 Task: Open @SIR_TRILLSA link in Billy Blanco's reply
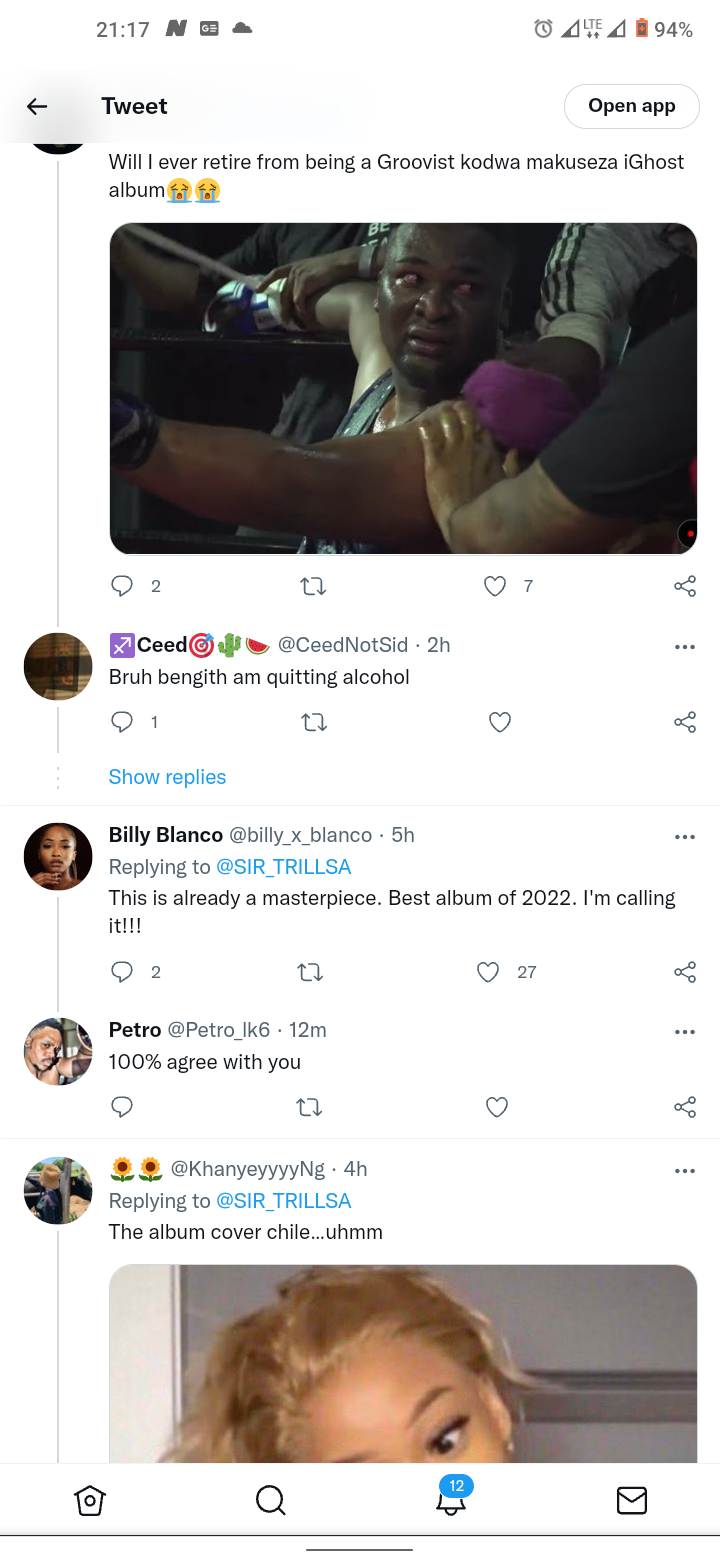pyautogui.click(x=284, y=867)
